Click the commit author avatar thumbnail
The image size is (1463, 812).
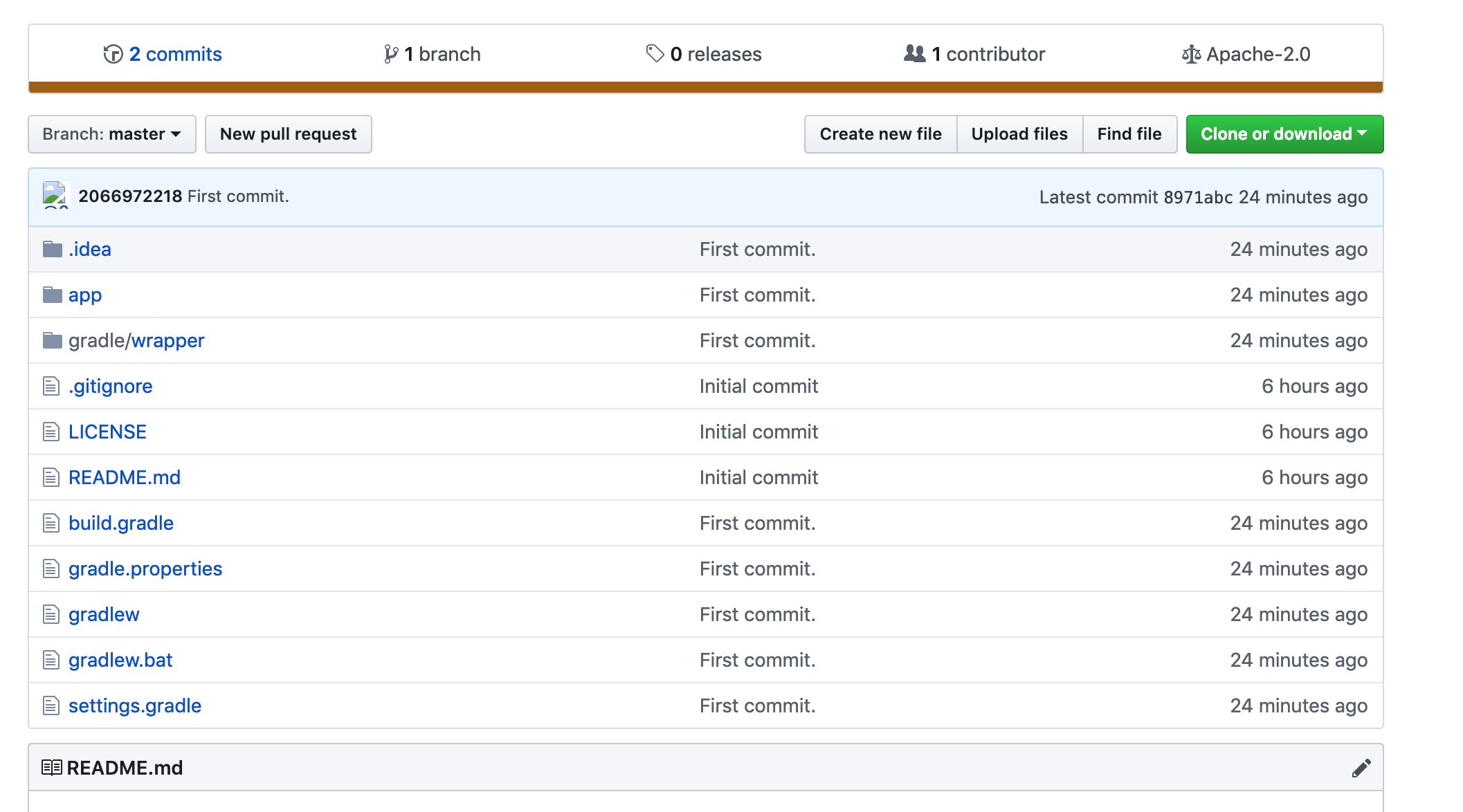coord(55,195)
